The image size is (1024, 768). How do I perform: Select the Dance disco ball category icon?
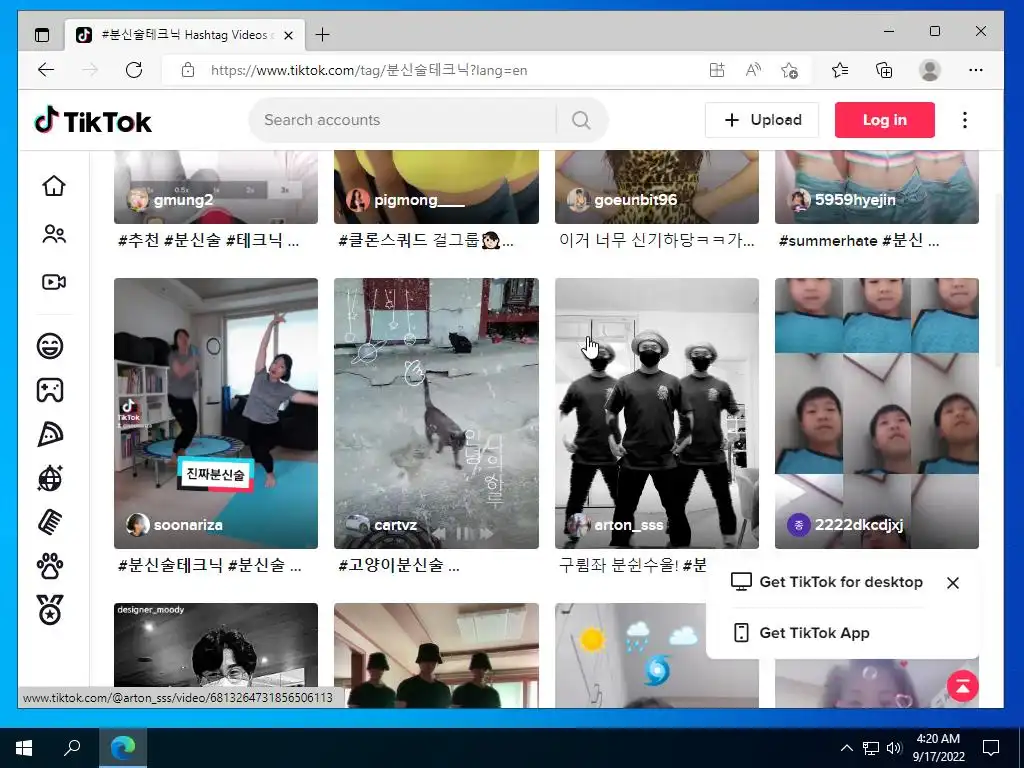pyautogui.click(x=50, y=479)
